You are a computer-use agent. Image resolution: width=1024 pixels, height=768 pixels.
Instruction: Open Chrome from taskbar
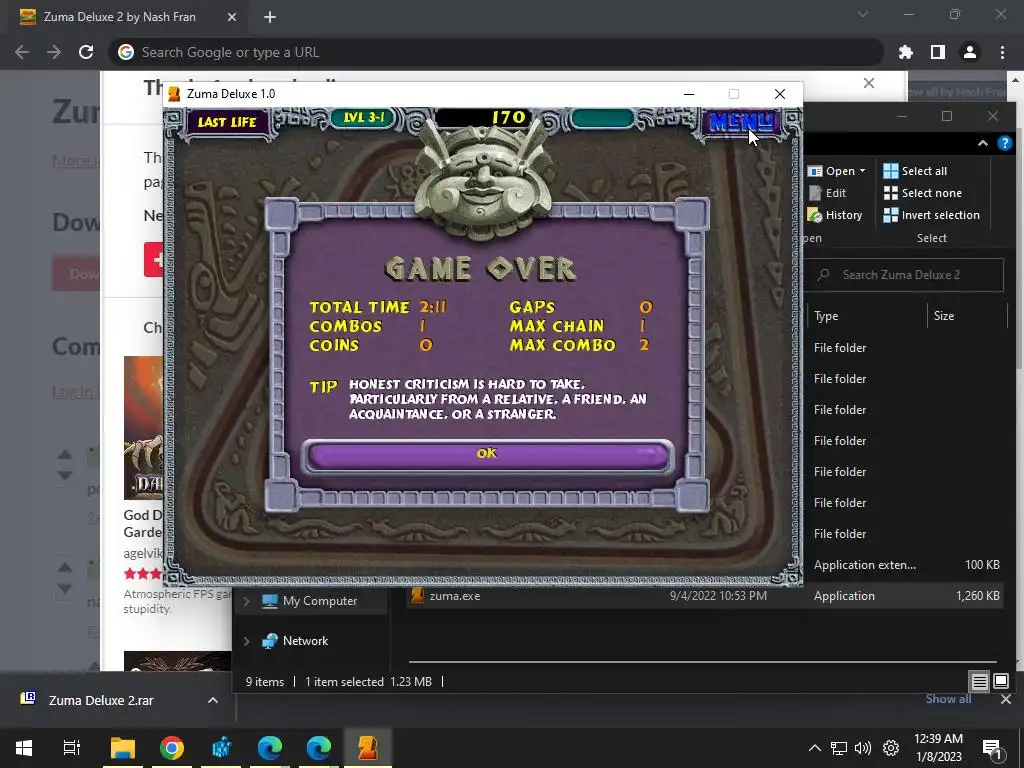(x=172, y=748)
